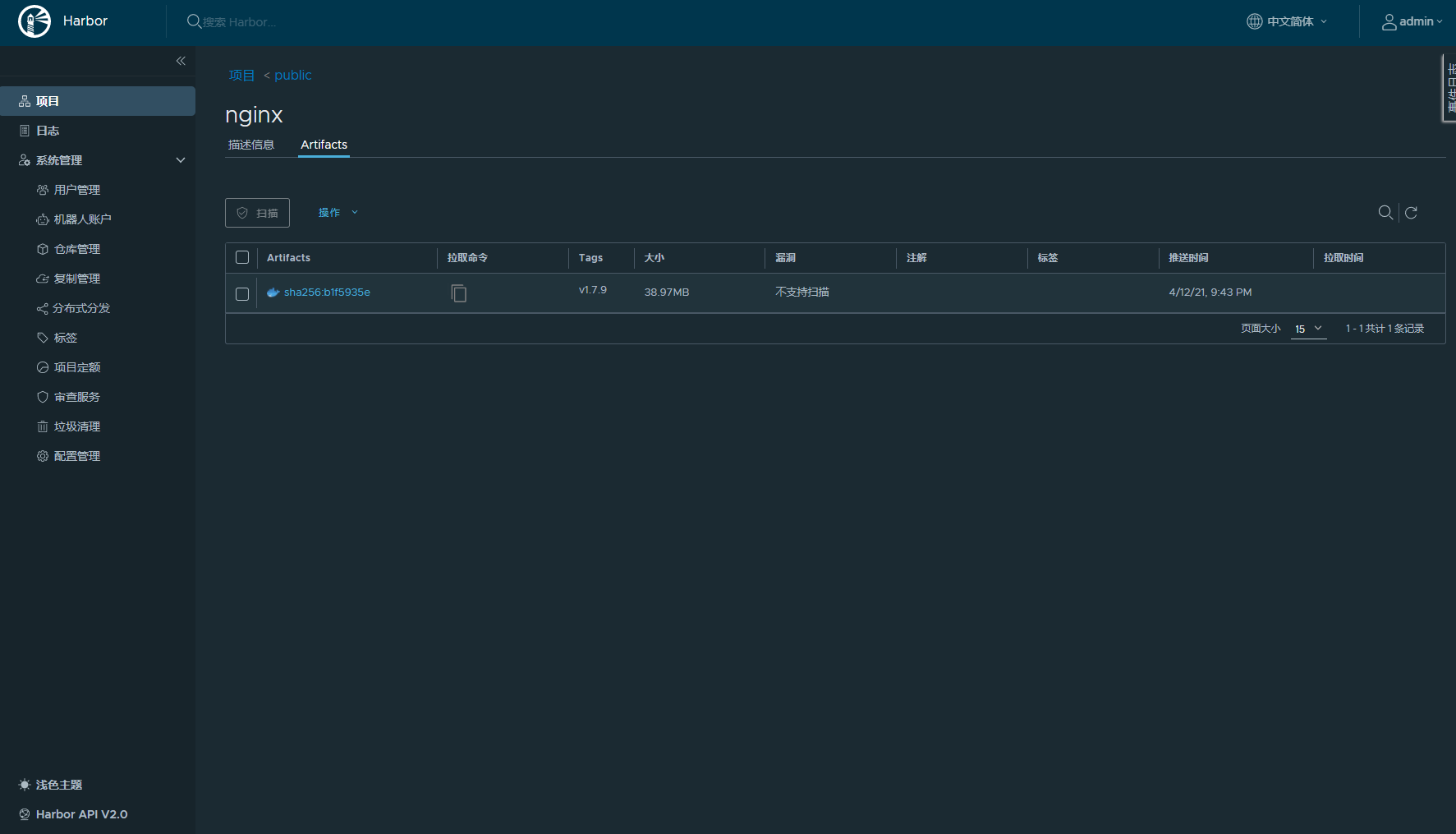This screenshot has width=1456, height=834.
Task: Select all artifacts header checkbox
Action: click(242, 257)
